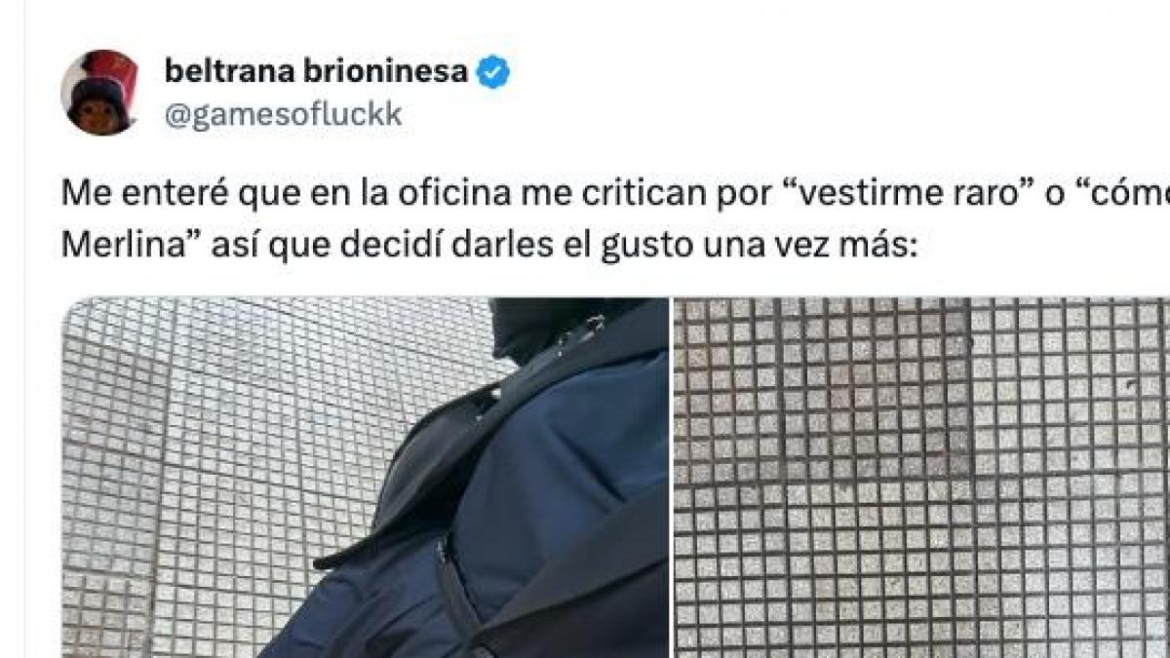Click the tweet text about the oficina
This screenshot has width=1170, height=658.
click(616, 219)
